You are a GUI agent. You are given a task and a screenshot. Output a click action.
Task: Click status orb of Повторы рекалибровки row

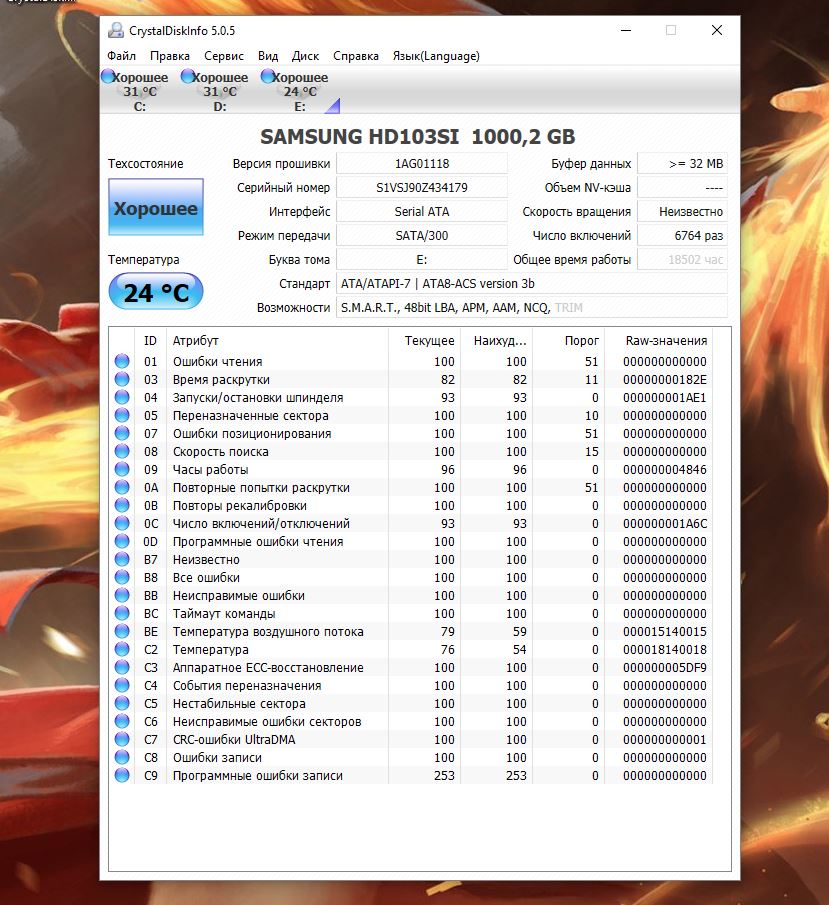click(x=122, y=505)
